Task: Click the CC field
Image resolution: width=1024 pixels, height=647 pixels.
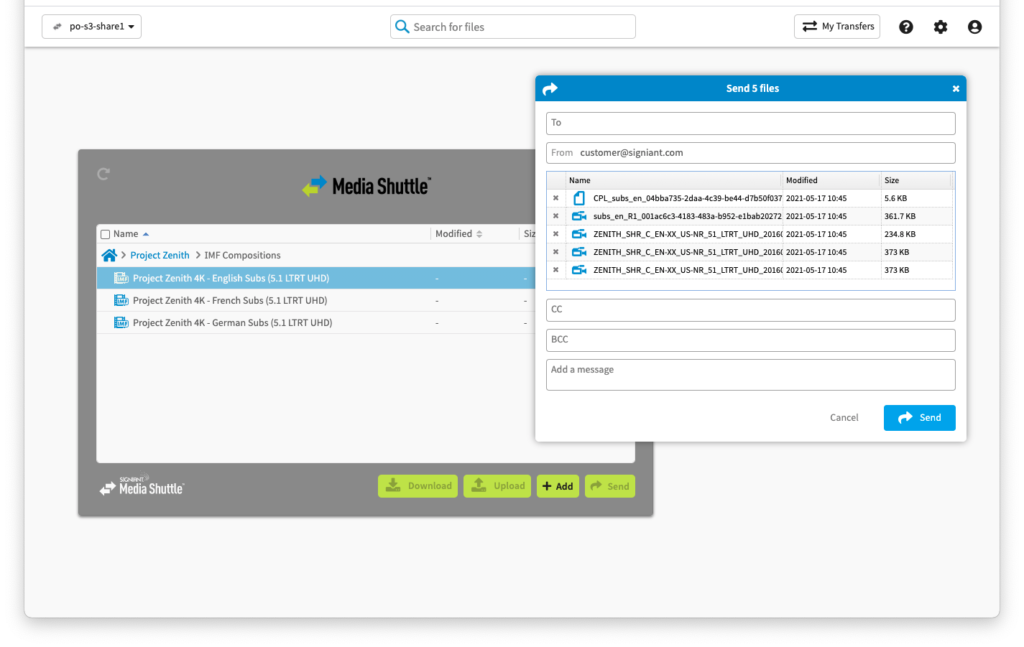Action: [x=750, y=310]
